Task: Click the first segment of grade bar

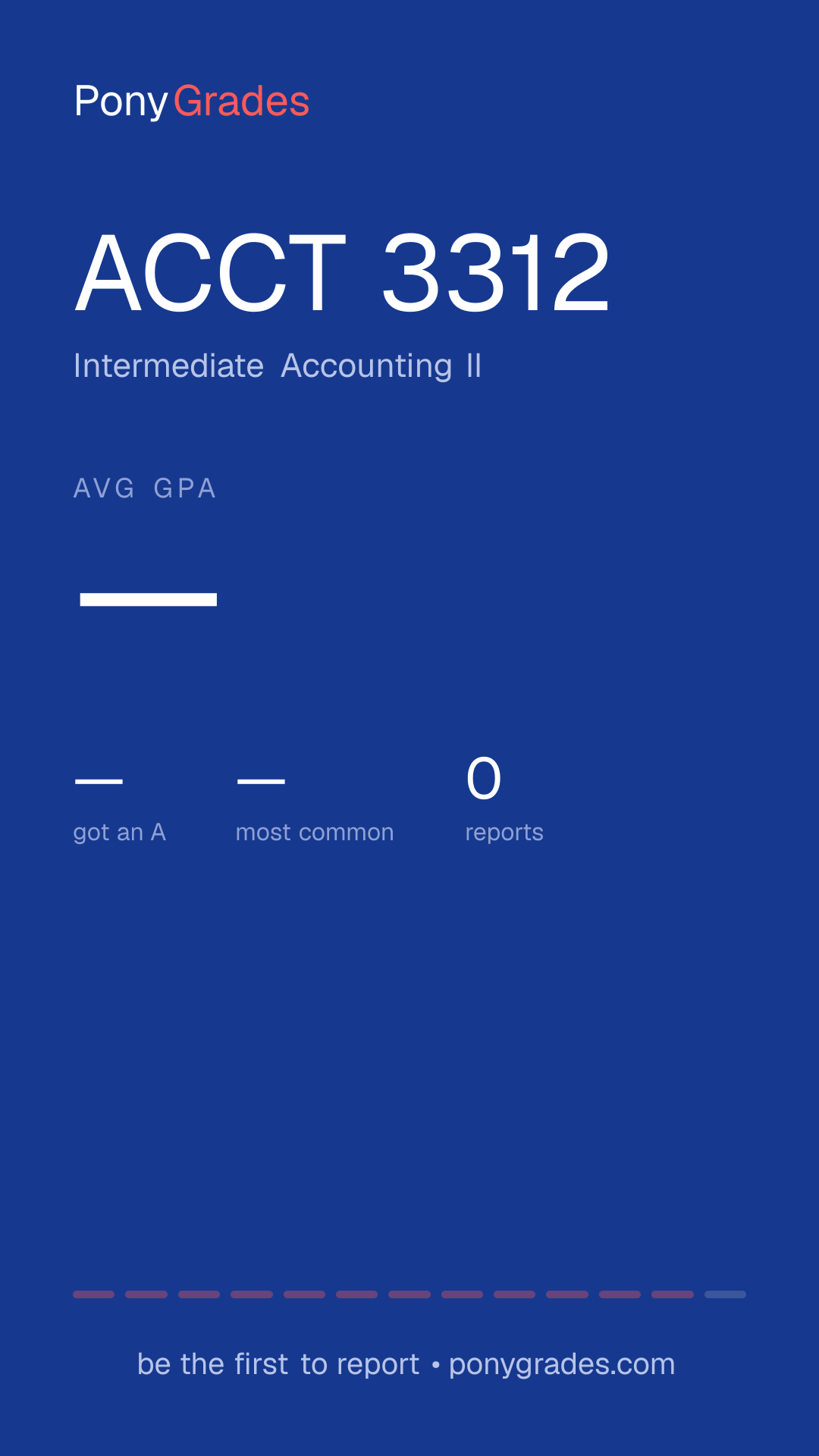Action: point(93,1294)
